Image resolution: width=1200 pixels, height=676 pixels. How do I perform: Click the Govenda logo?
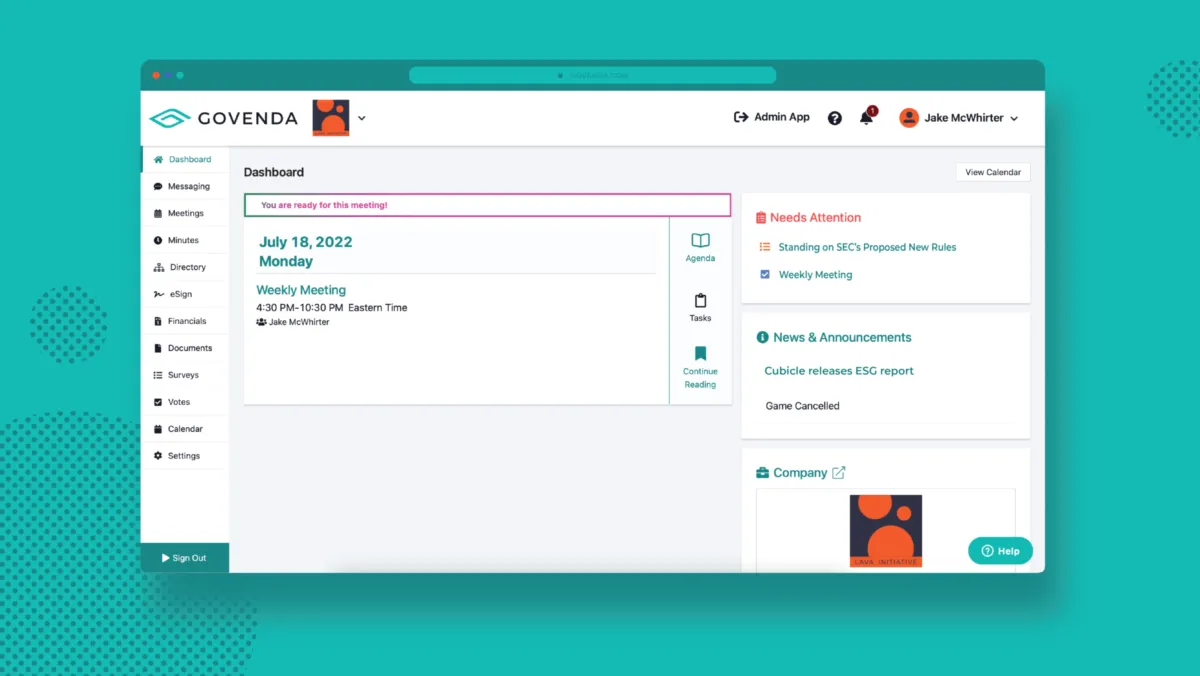[223, 118]
